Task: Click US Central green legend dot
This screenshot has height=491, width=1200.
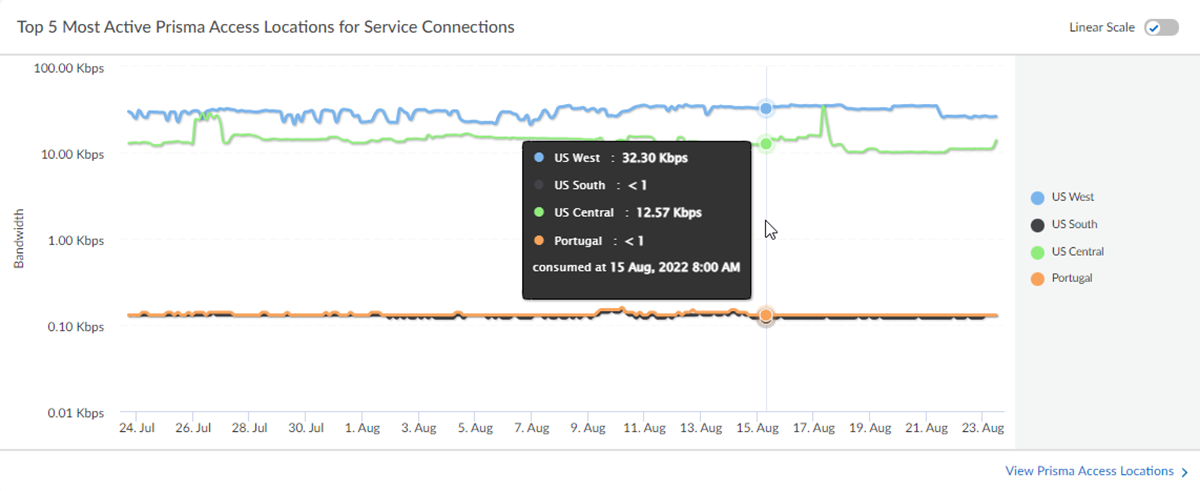Action: (x=1037, y=252)
